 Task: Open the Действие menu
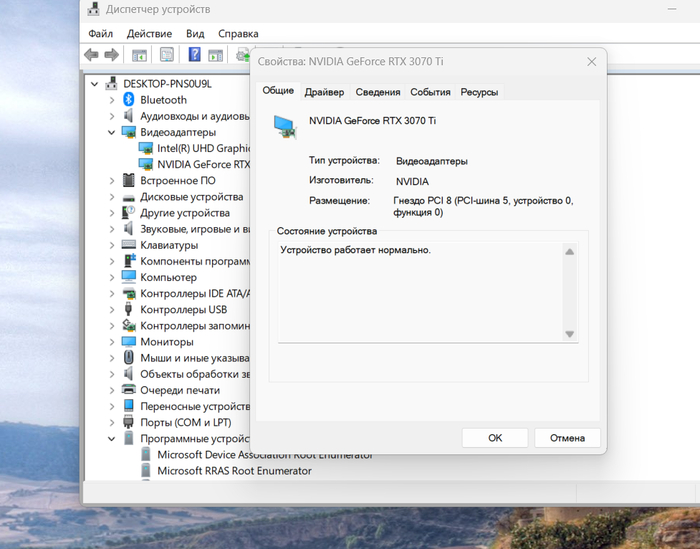149,34
